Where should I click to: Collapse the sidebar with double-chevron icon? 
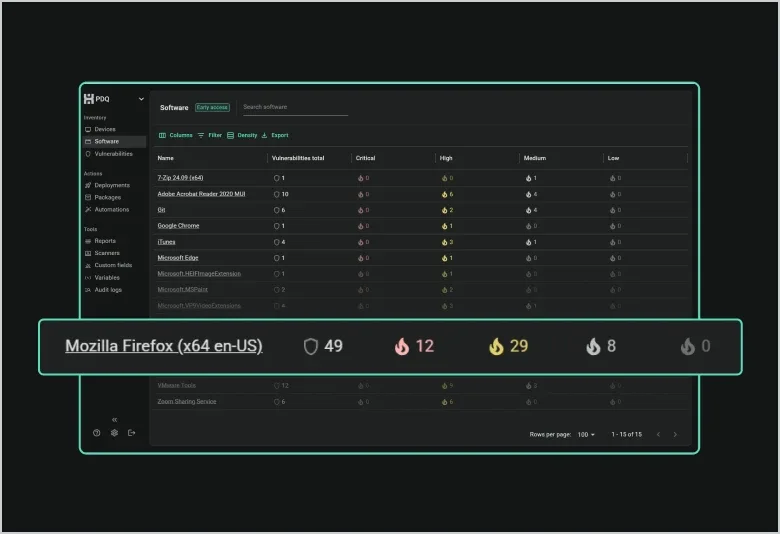point(114,420)
